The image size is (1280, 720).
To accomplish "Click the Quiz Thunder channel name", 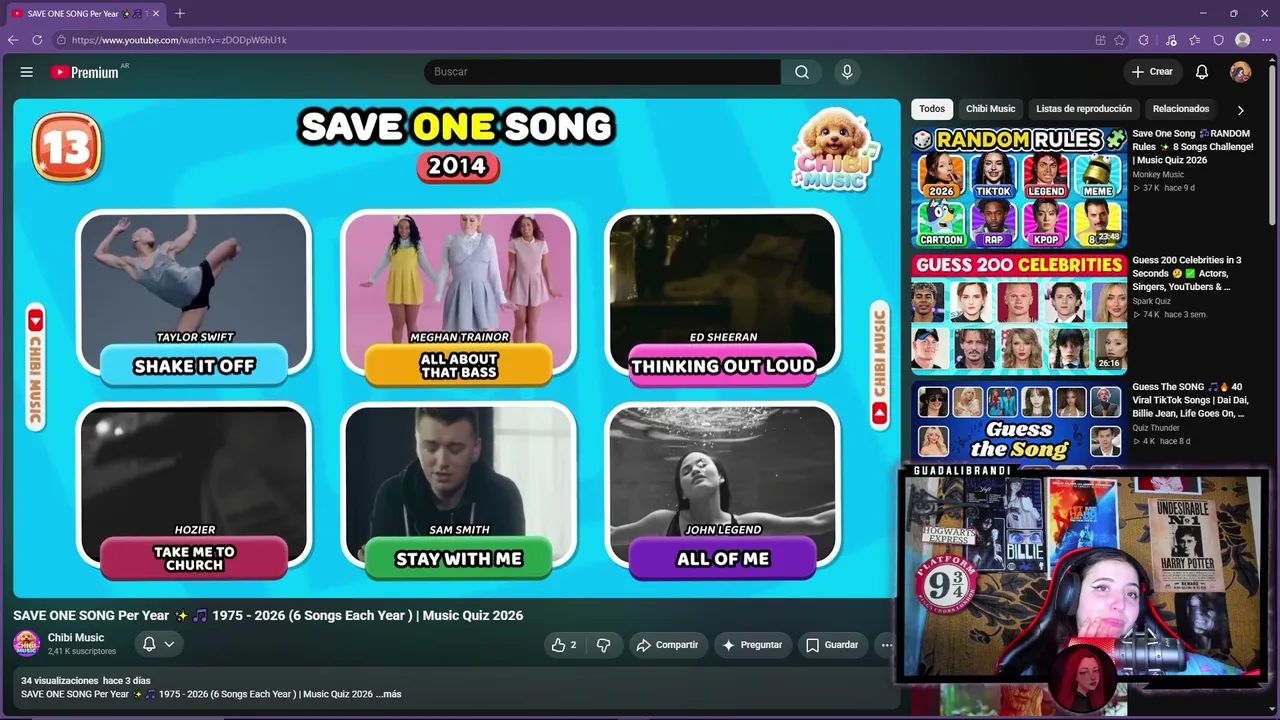I will [x=1156, y=428].
